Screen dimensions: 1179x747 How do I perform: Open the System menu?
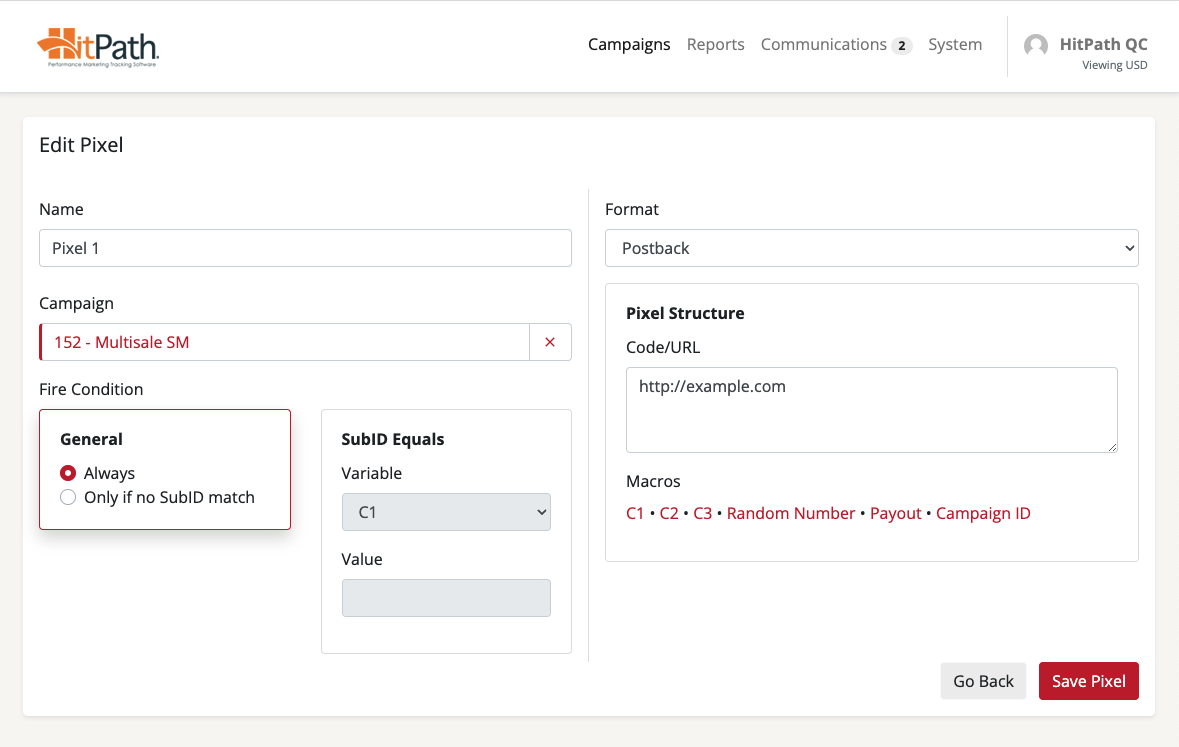tap(954, 44)
